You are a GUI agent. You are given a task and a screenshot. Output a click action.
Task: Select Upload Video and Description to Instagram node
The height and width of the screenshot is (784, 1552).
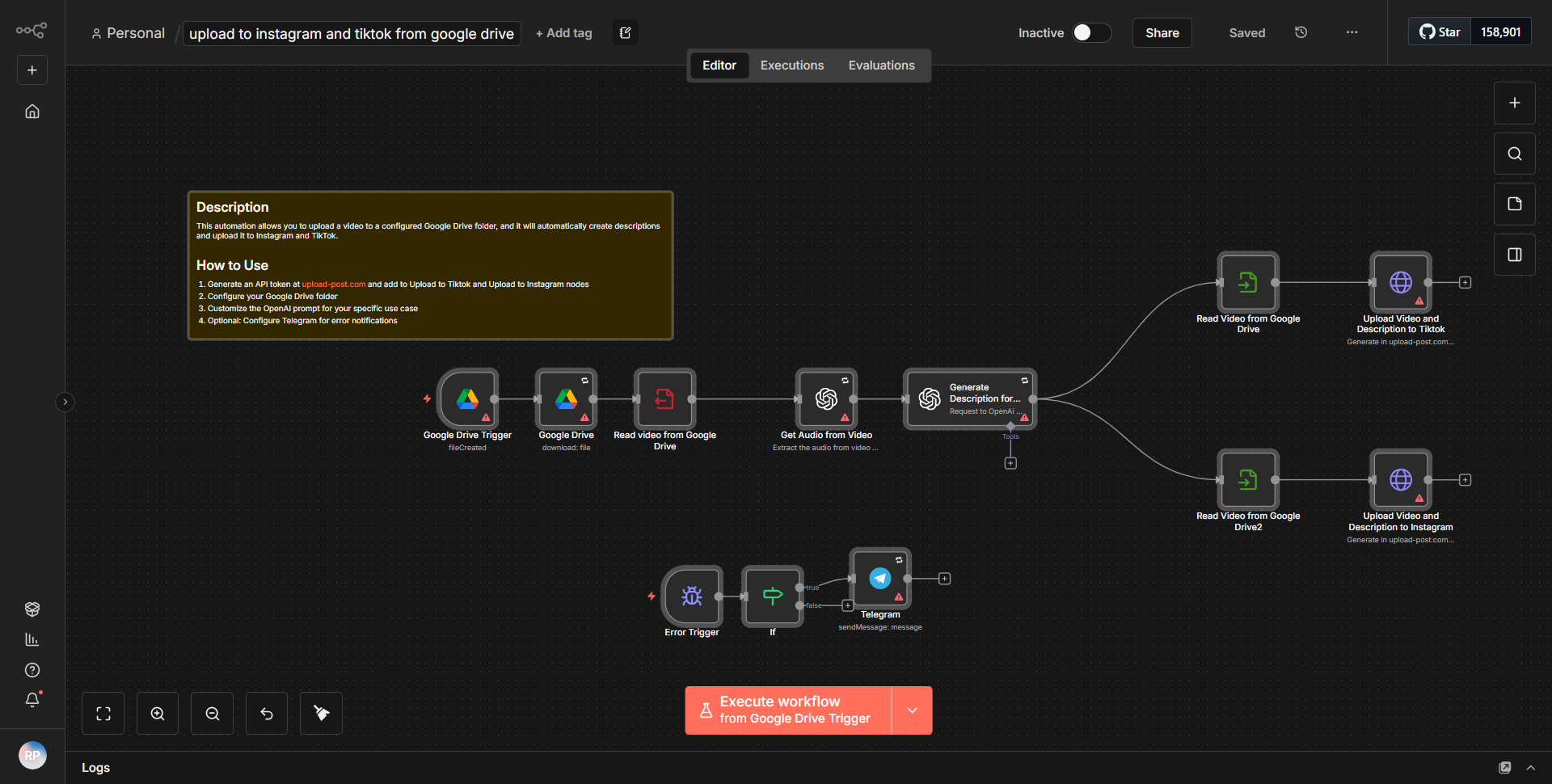tap(1401, 479)
